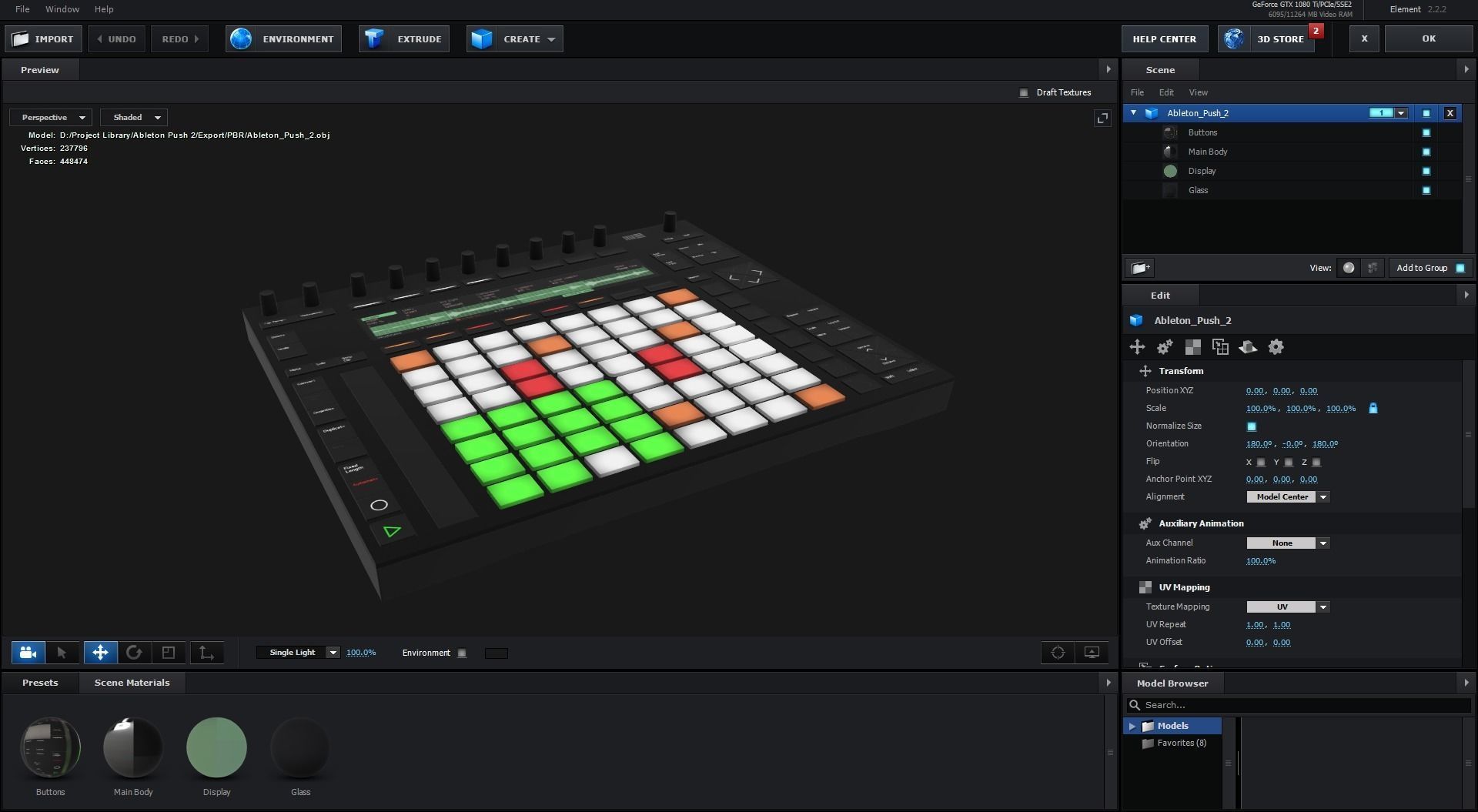Switch to the Scene Materials tab

[x=132, y=683]
